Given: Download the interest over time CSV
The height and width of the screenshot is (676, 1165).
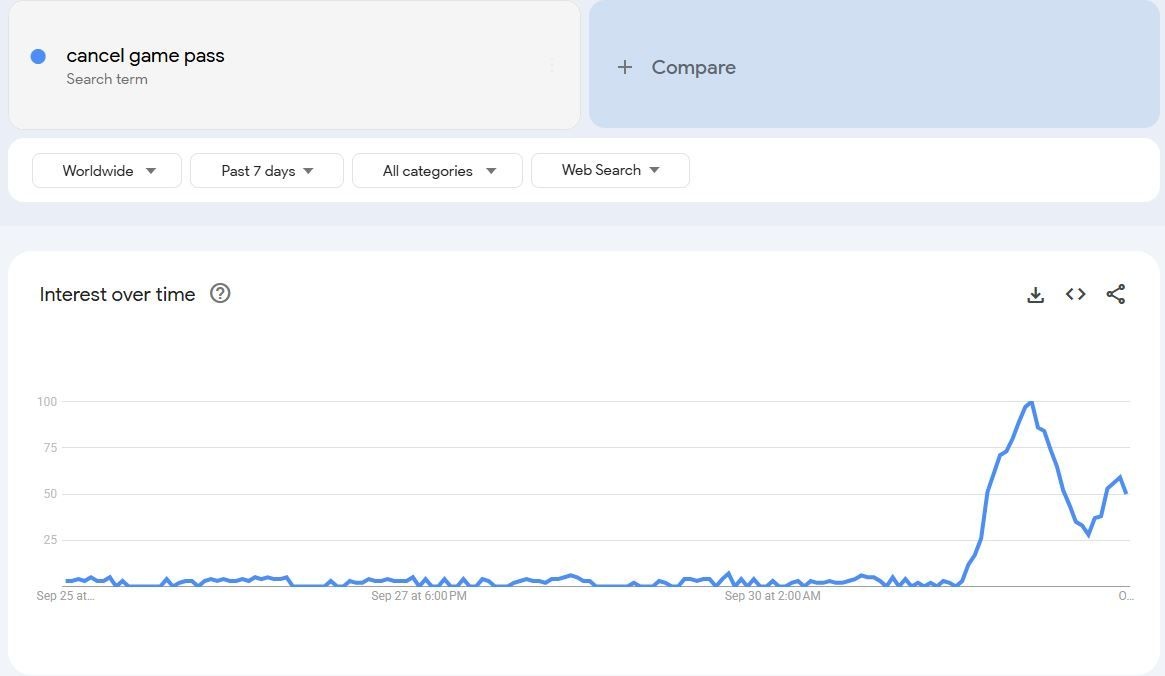Looking at the screenshot, I should tap(1035, 294).
